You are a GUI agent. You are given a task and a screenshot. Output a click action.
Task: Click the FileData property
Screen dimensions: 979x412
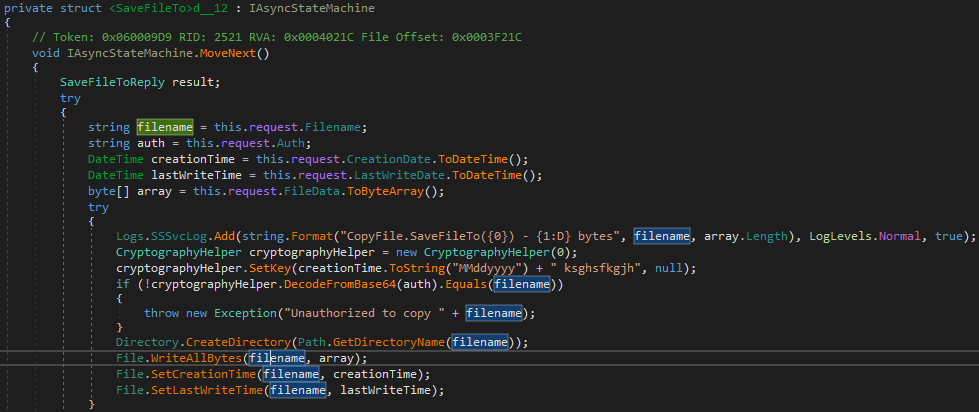[312, 191]
